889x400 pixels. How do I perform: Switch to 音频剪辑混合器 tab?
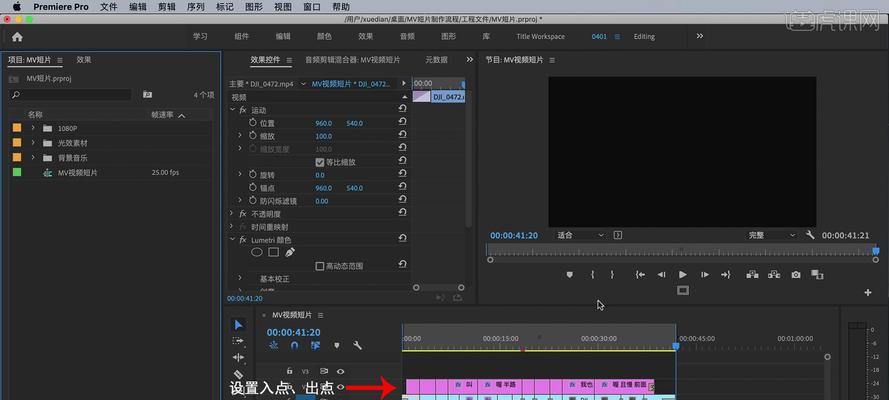[353, 59]
